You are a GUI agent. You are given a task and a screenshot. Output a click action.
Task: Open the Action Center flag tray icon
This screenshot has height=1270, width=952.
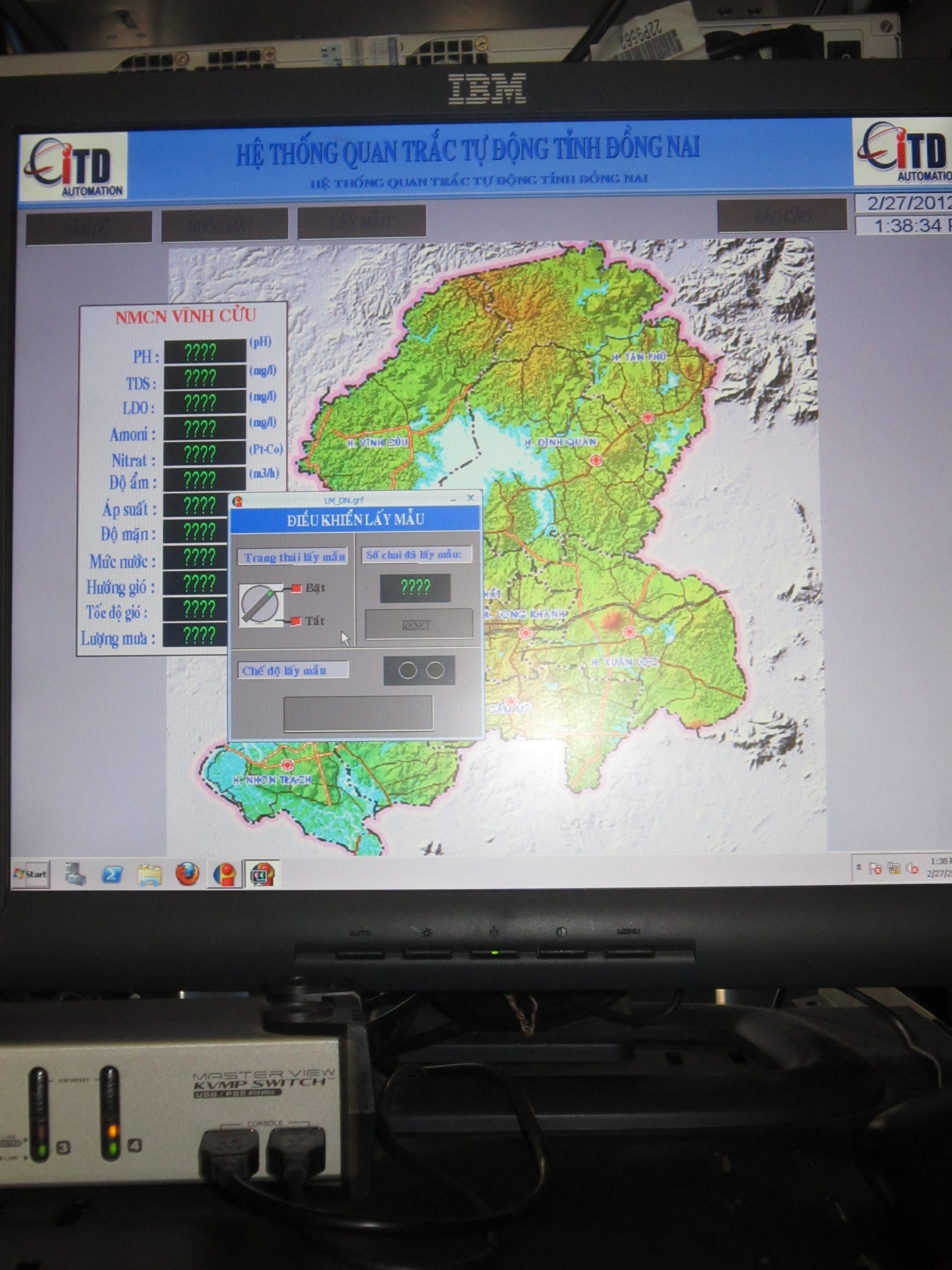[x=876, y=869]
